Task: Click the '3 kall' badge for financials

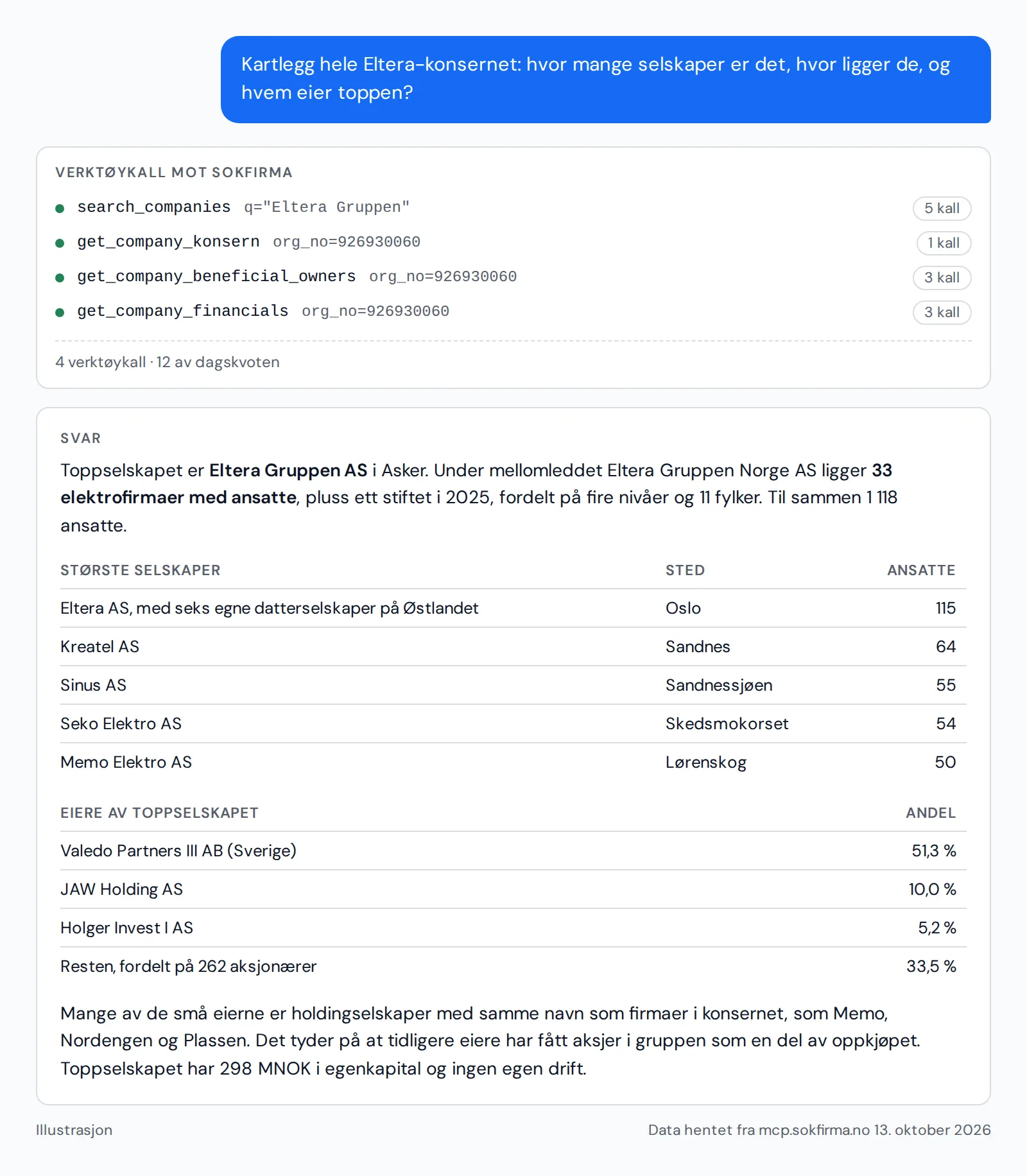Action: pyautogui.click(x=942, y=313)
